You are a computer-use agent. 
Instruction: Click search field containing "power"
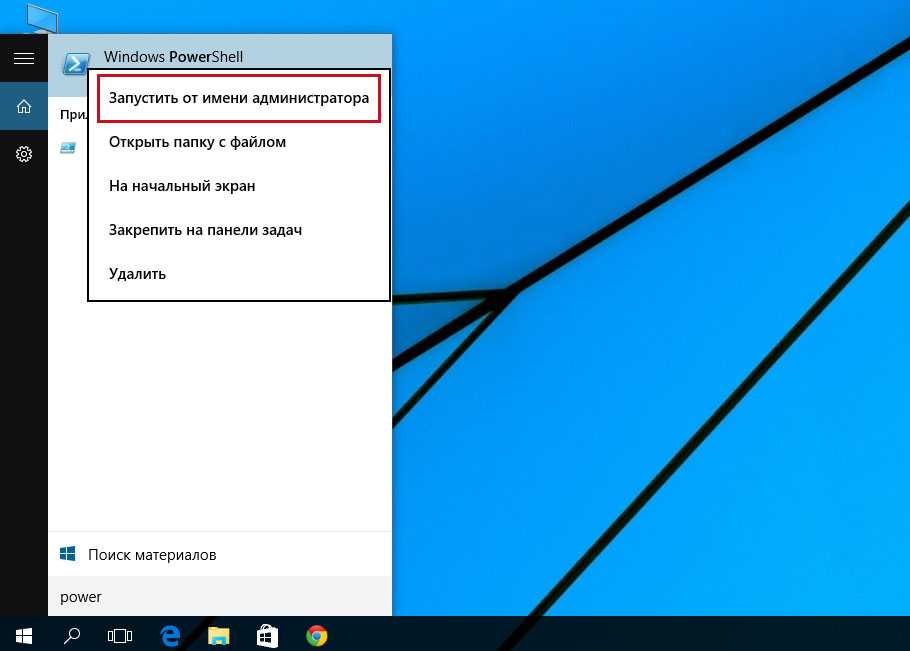coord(220,597)
